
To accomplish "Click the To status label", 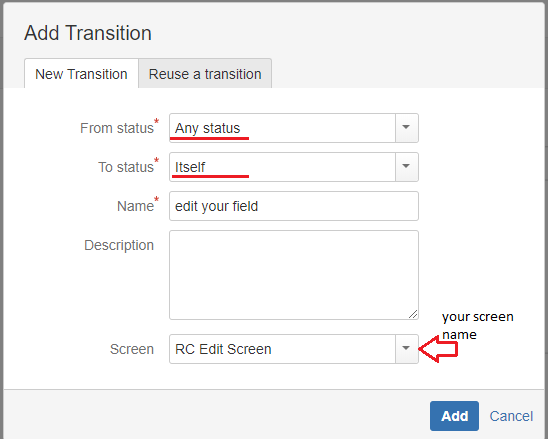I will pyautogui.click(x=126, y=167).
